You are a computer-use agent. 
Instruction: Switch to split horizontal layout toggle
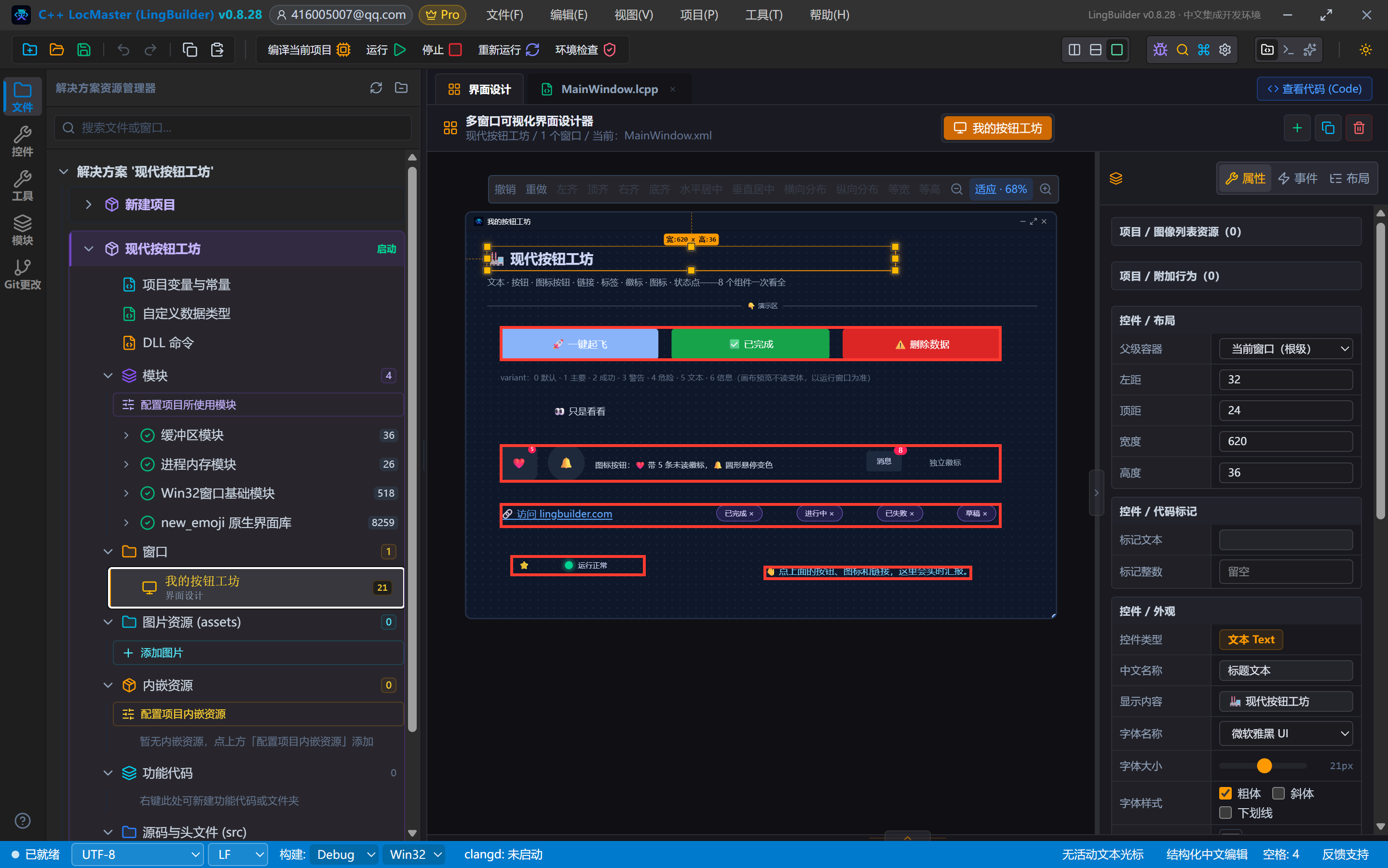coord(1095,50)
